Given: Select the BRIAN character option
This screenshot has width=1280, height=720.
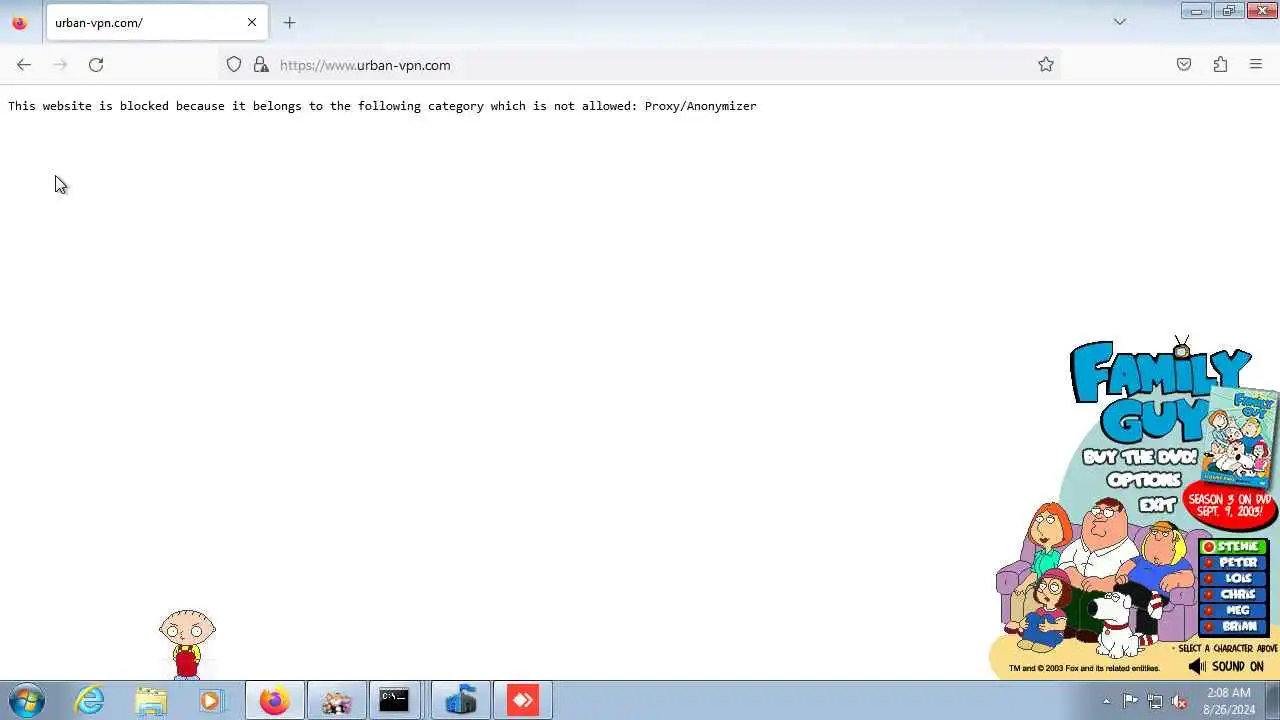Looking at the screenshot, I should (1234, 626).
